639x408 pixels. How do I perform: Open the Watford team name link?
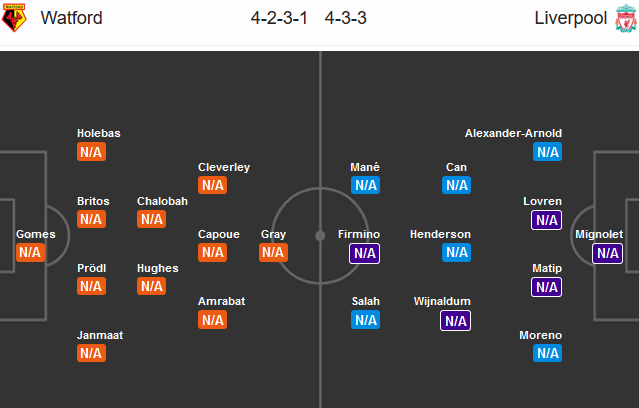tap(71, 18)
